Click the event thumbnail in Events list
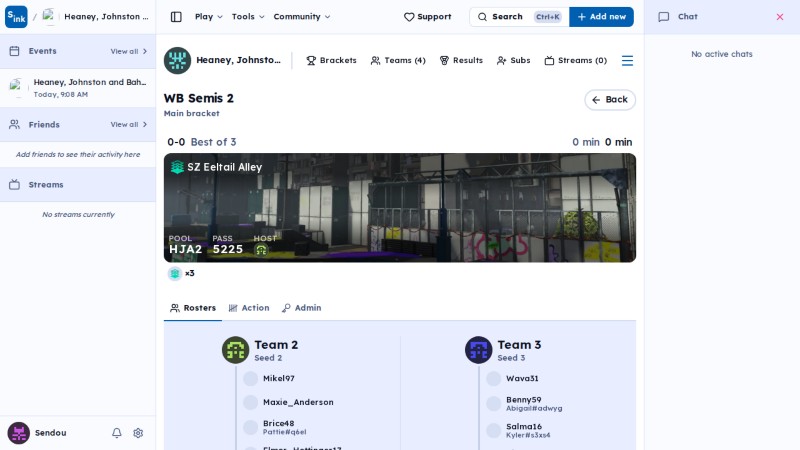Image resolution: width=800 pixels, height=450 pixels. click(x=17, y=88)
